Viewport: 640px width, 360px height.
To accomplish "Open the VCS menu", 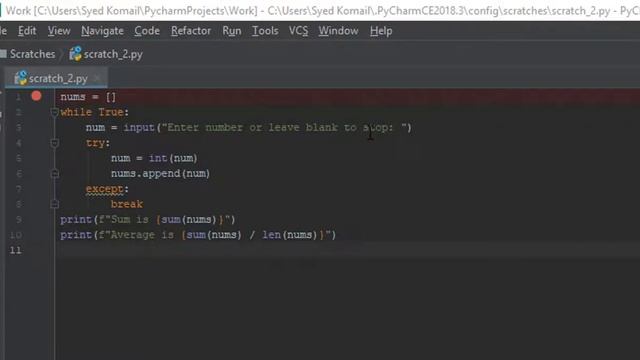I will pos(298,31).
